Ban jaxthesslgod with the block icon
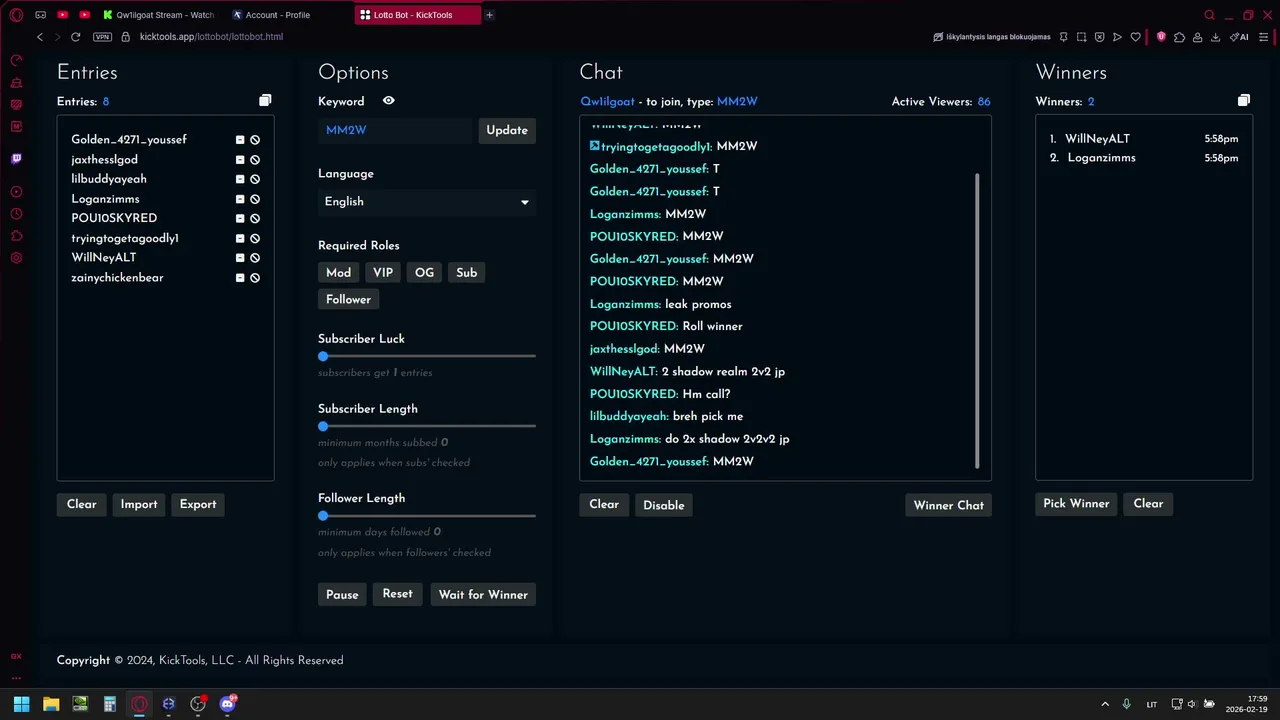The width and height of the screenshot is (1280, 720). pos(255,160)
